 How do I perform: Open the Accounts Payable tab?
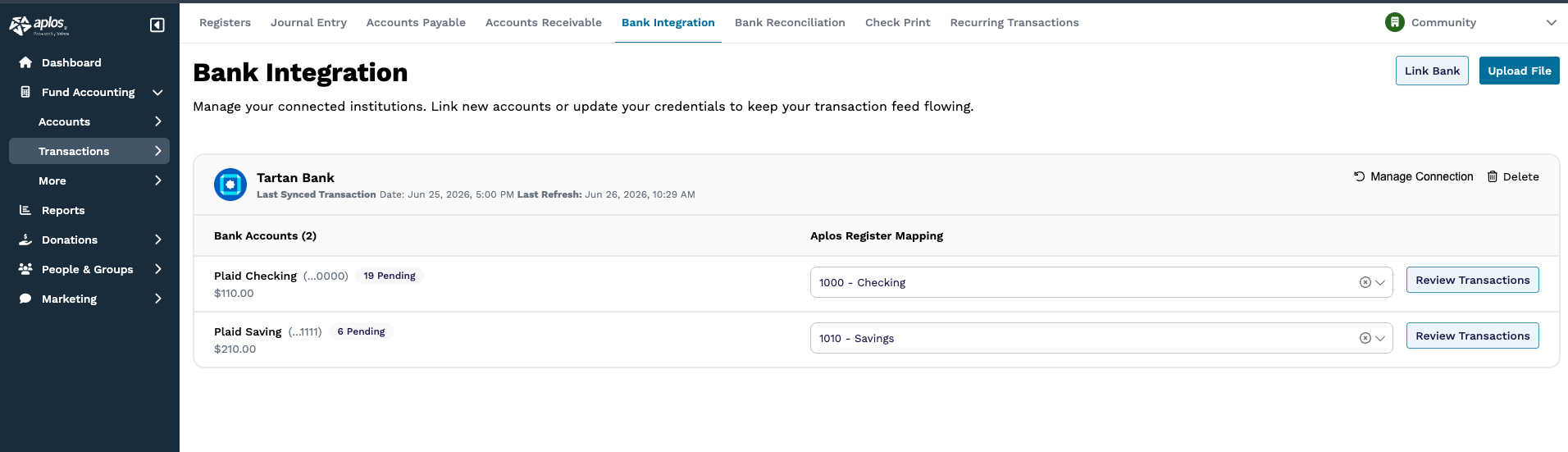coord(416,22)
